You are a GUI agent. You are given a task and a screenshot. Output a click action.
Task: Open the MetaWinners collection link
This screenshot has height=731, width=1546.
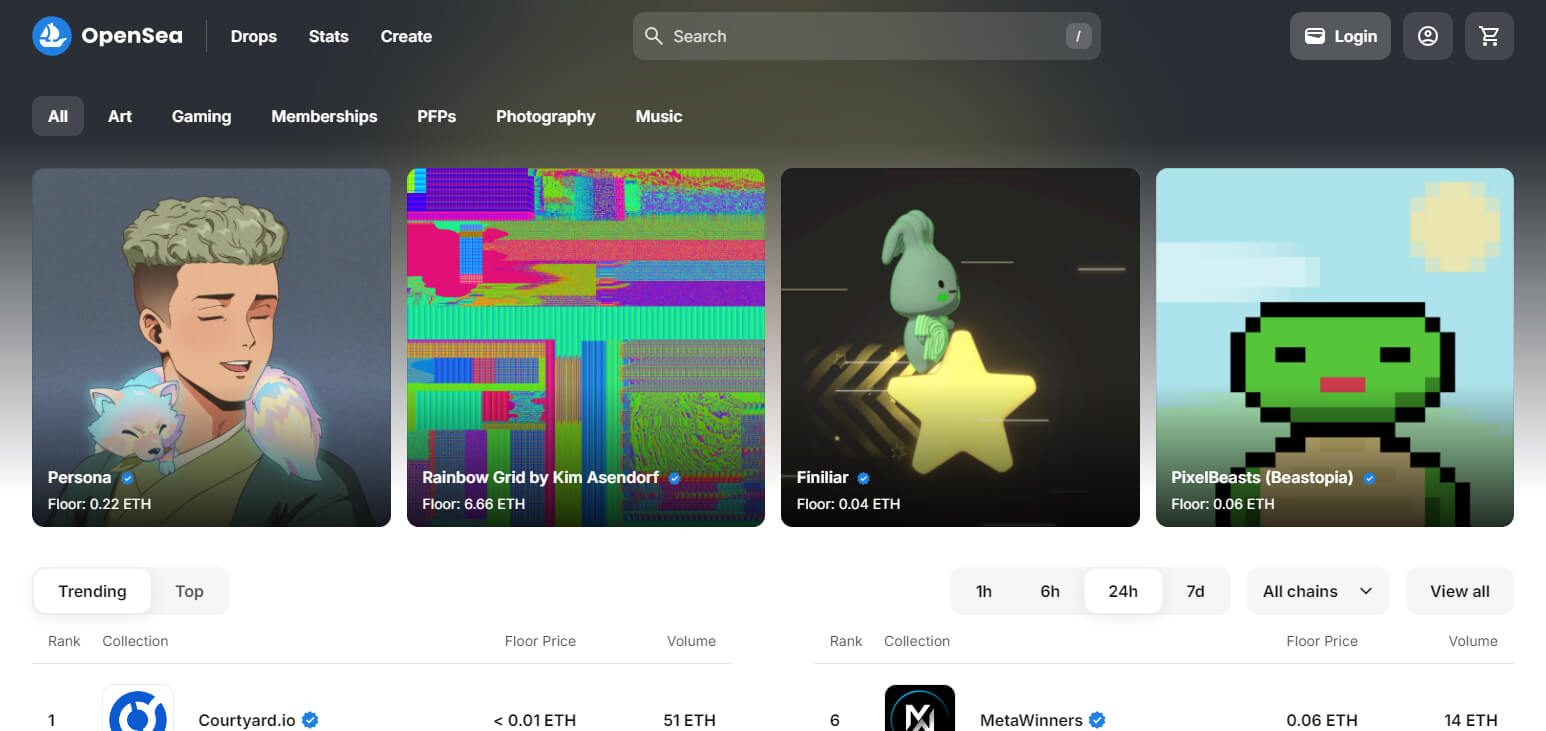[1031, 720]
